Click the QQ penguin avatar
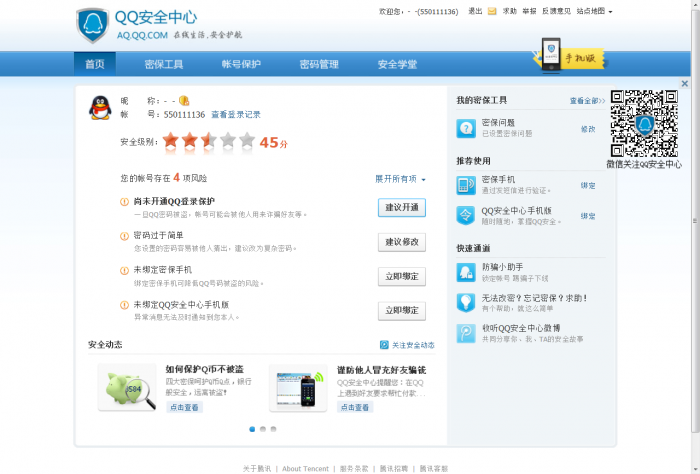Image resolution: width=700 pixels, height=474 pixels. (100, 108)
